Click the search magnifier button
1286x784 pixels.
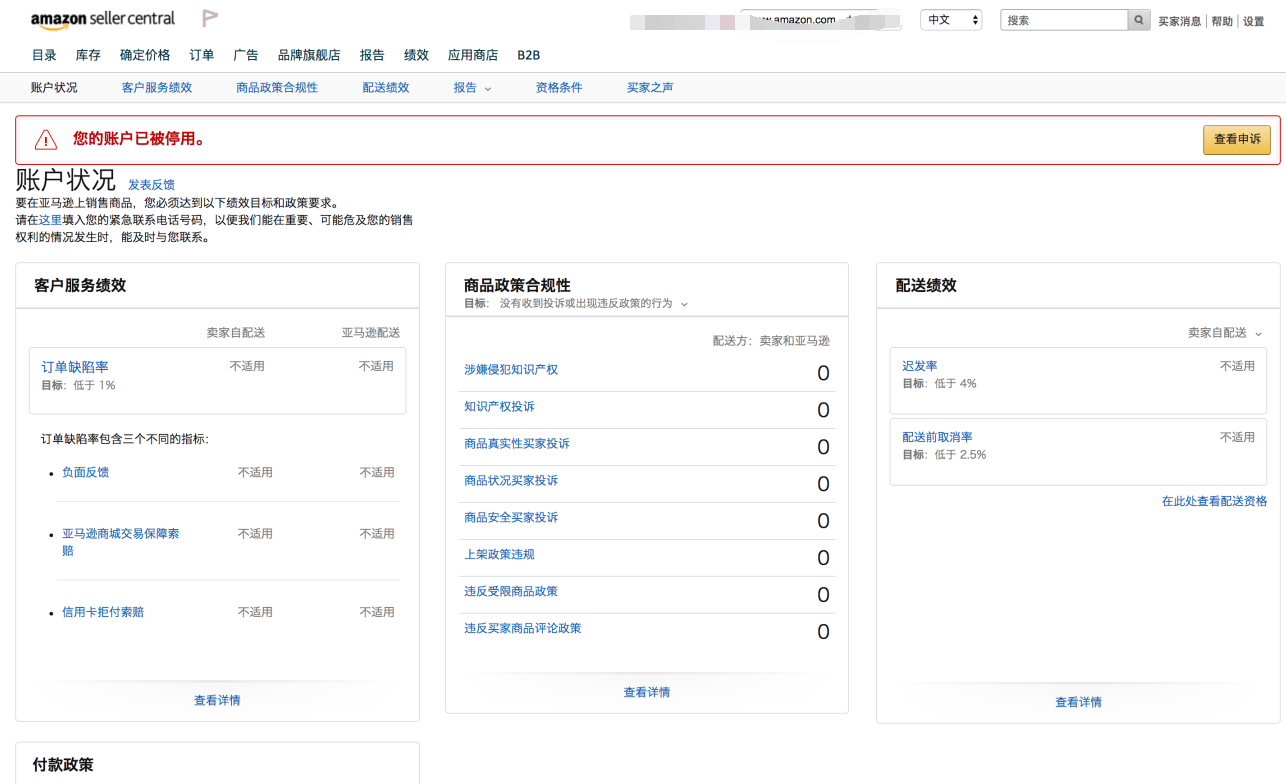[1139, 20]
